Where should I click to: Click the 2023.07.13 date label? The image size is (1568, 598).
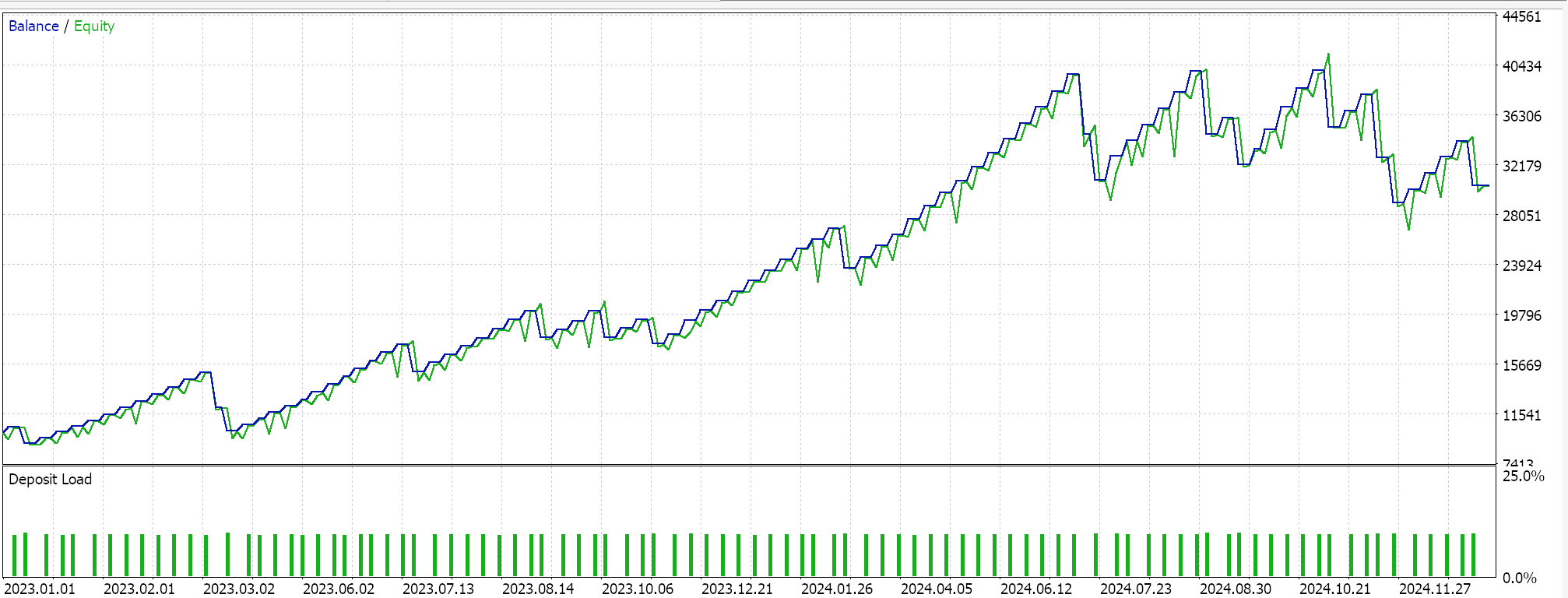tap(438, 589)
